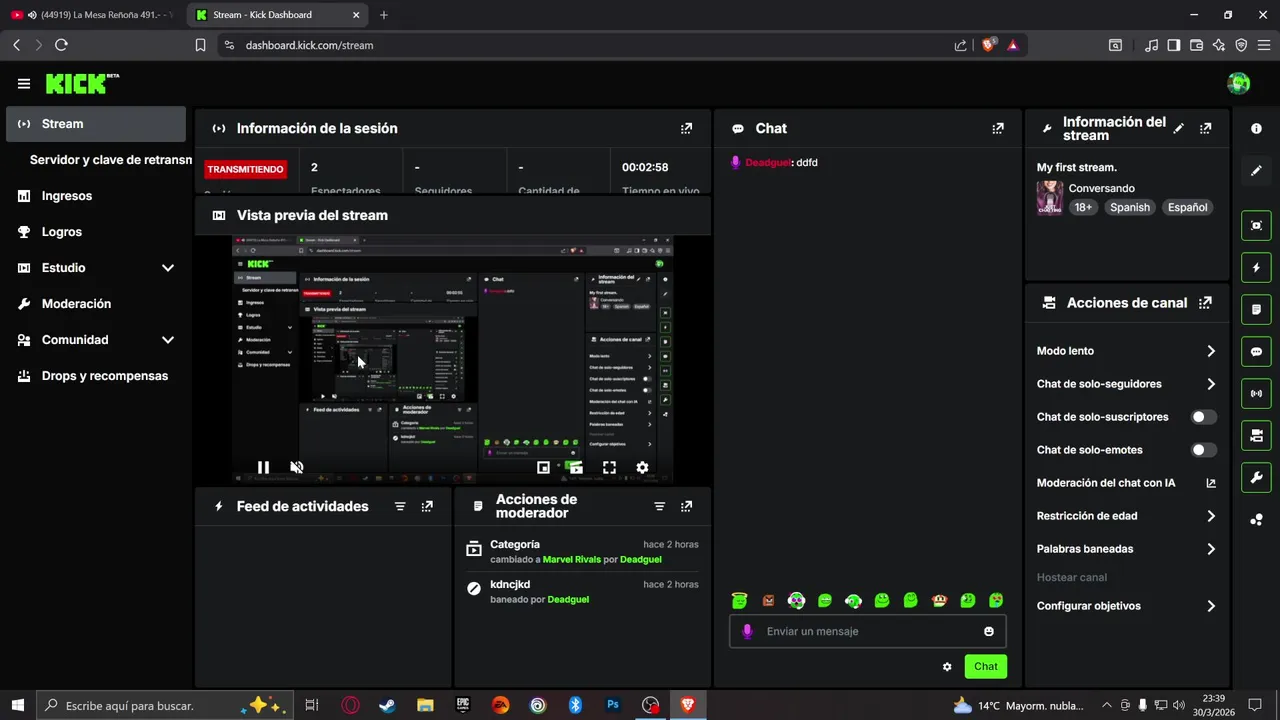The width and height of the screenshot is (1280, 720).
Task: Click the three-dots icon at the bottom of the right rail
Action: point(1256,520)
